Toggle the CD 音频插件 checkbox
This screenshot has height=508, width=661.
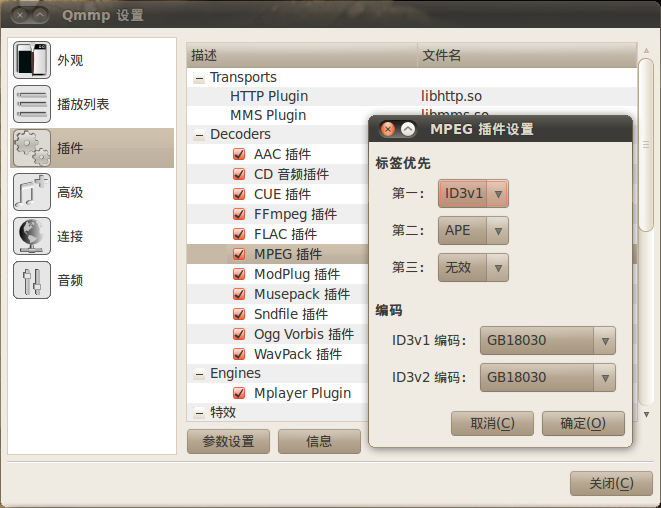tap(239, 174)
